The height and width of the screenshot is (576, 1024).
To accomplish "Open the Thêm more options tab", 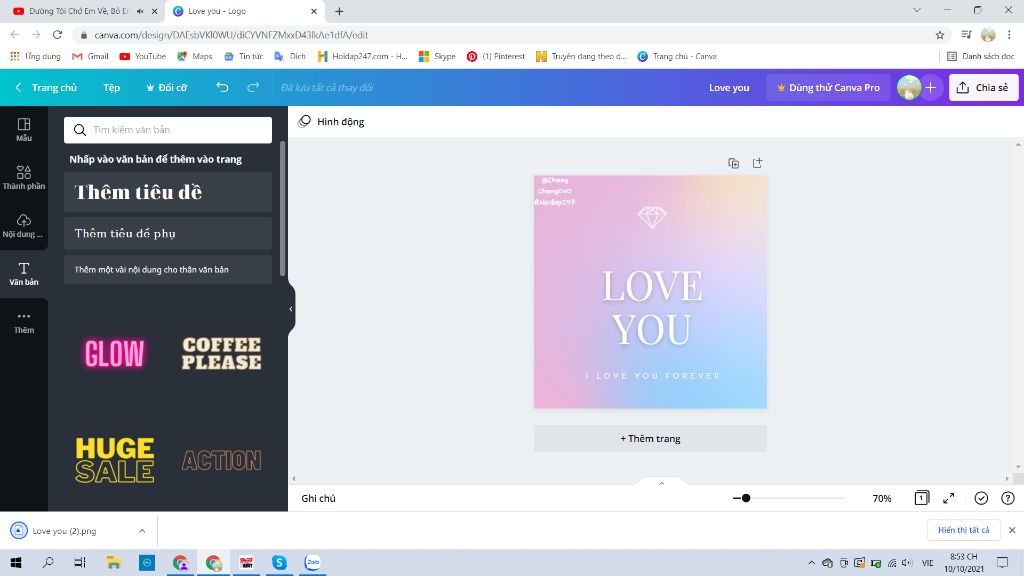I will (24, 322).
